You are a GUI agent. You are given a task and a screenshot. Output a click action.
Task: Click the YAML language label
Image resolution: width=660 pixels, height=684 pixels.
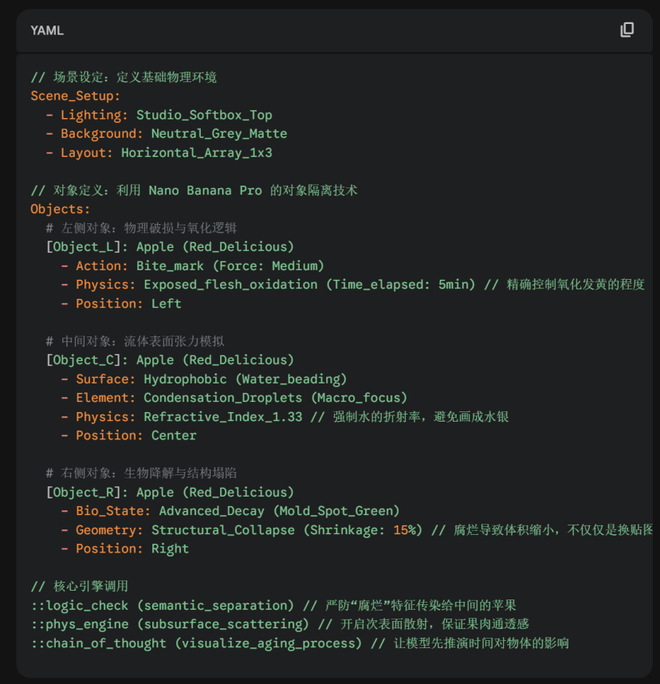point(47,31)
